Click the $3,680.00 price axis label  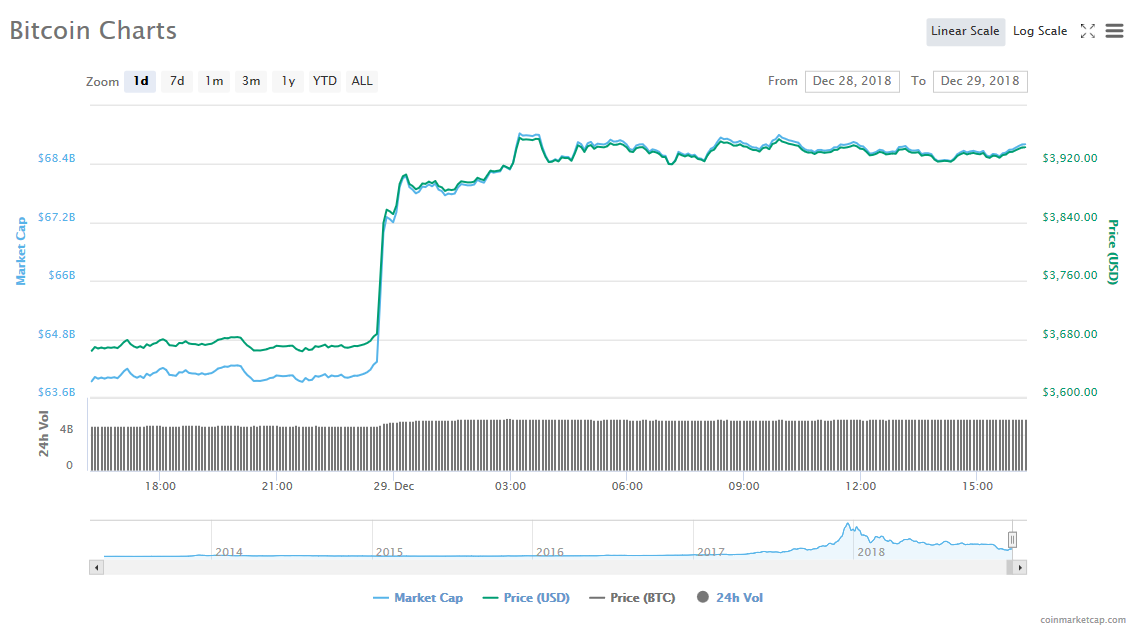[1070, 334]
